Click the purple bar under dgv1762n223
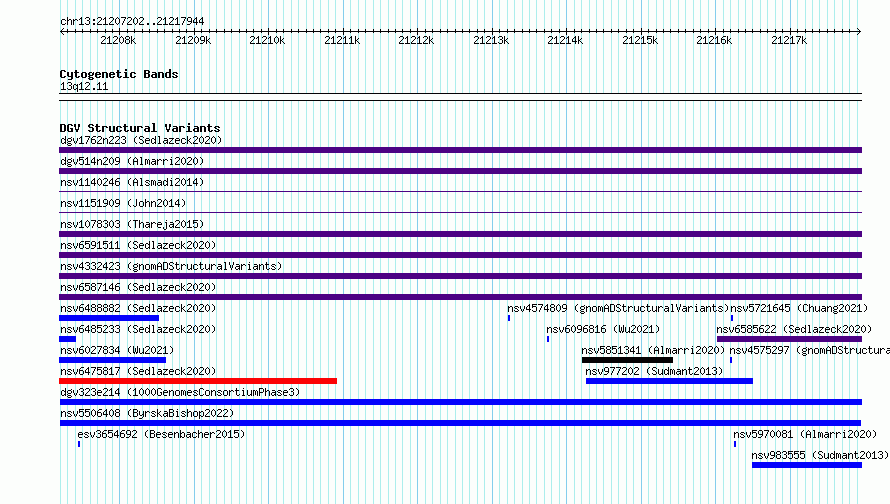890x504 pixels. click(x=460, y=150)
